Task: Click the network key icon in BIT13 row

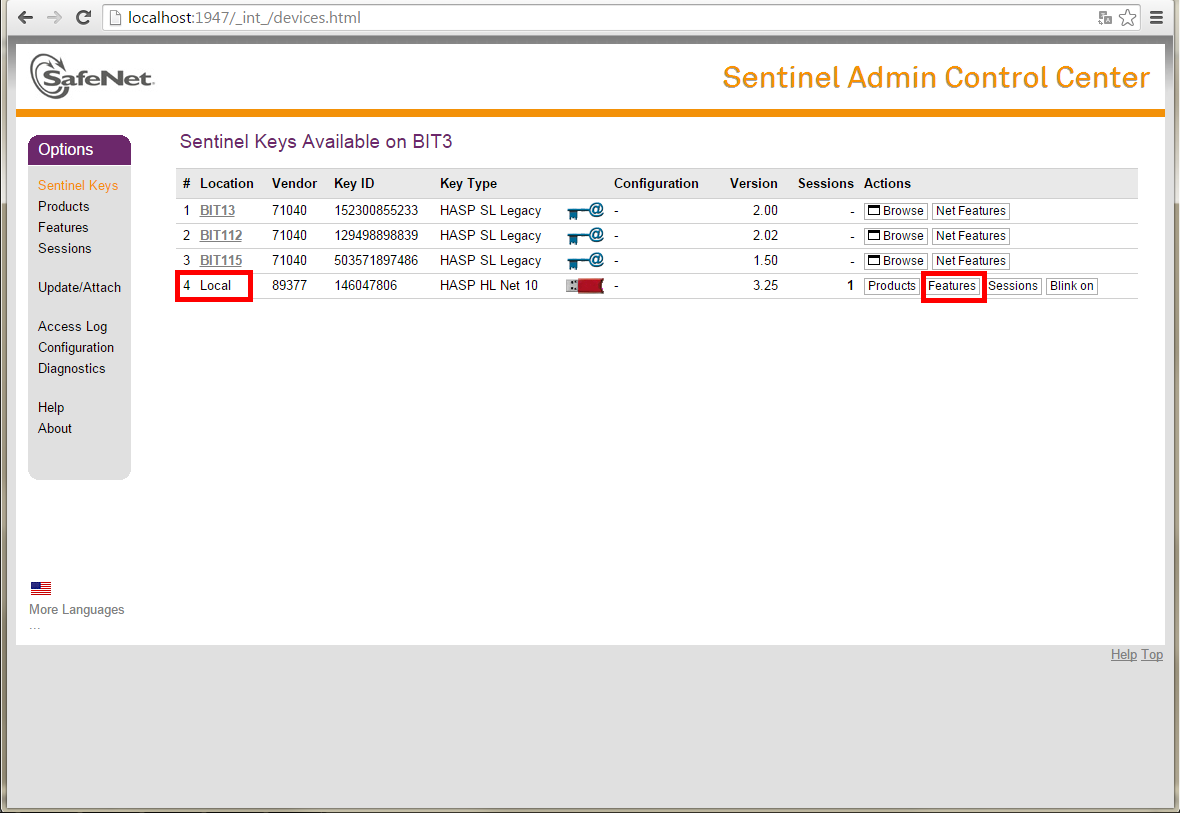Action: tap(585, 211)
